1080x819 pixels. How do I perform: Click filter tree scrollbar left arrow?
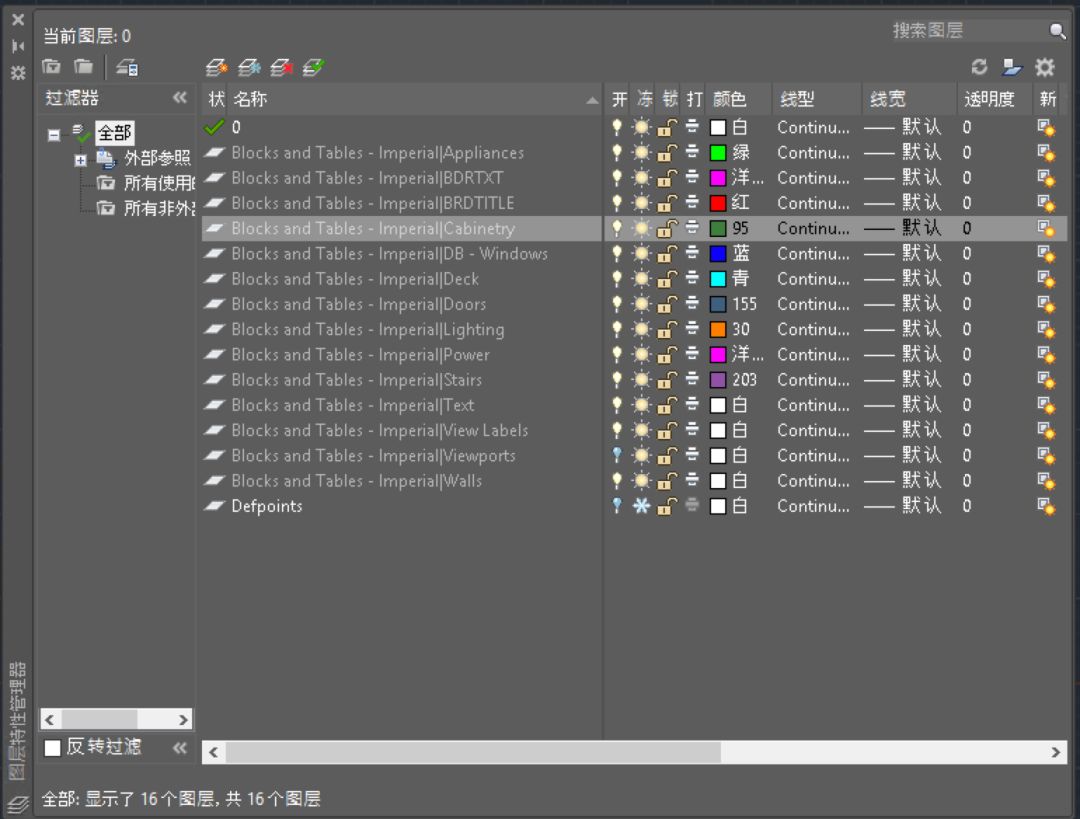click(50, 720)
